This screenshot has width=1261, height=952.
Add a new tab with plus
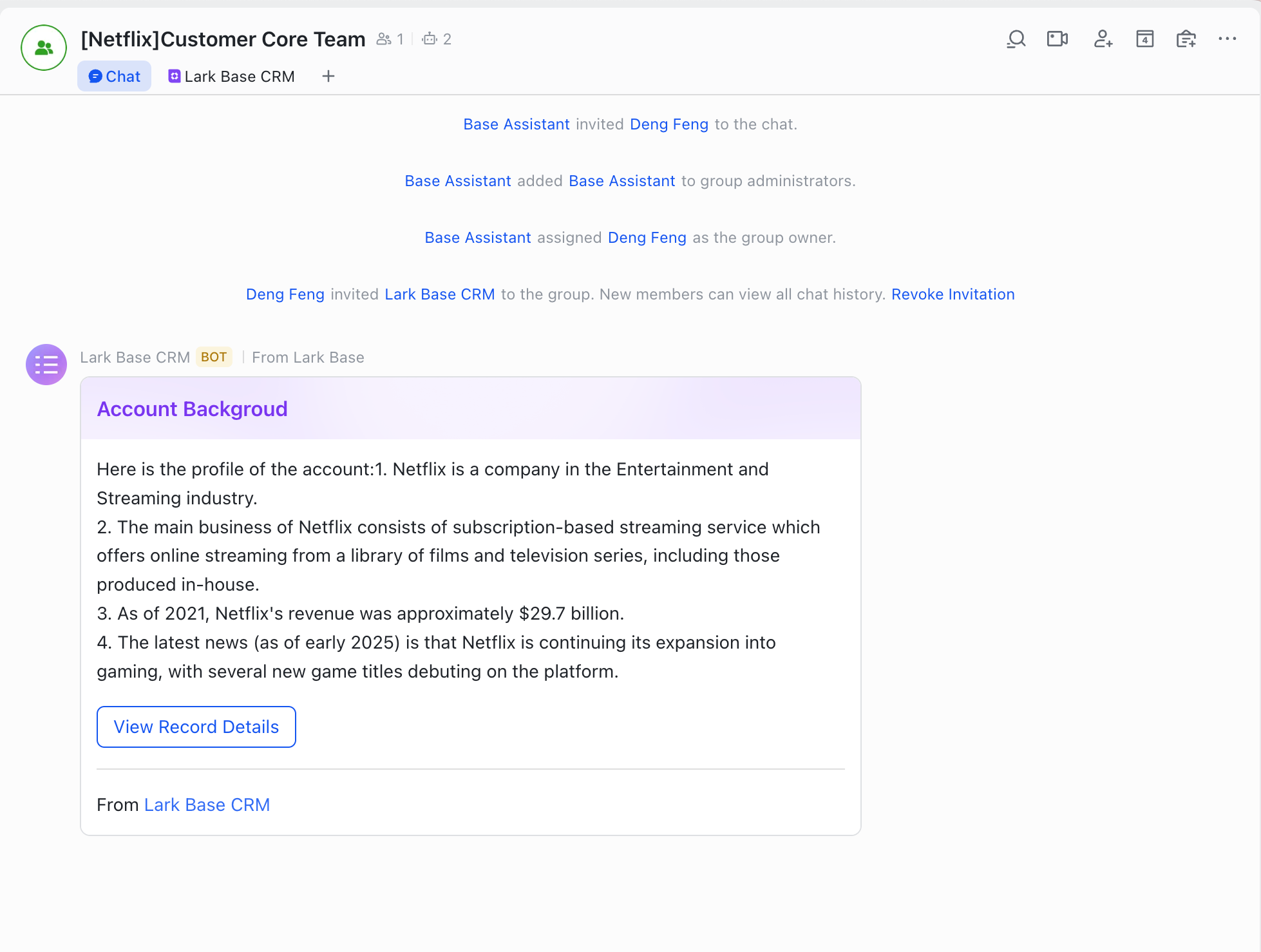tap(328, 77)
